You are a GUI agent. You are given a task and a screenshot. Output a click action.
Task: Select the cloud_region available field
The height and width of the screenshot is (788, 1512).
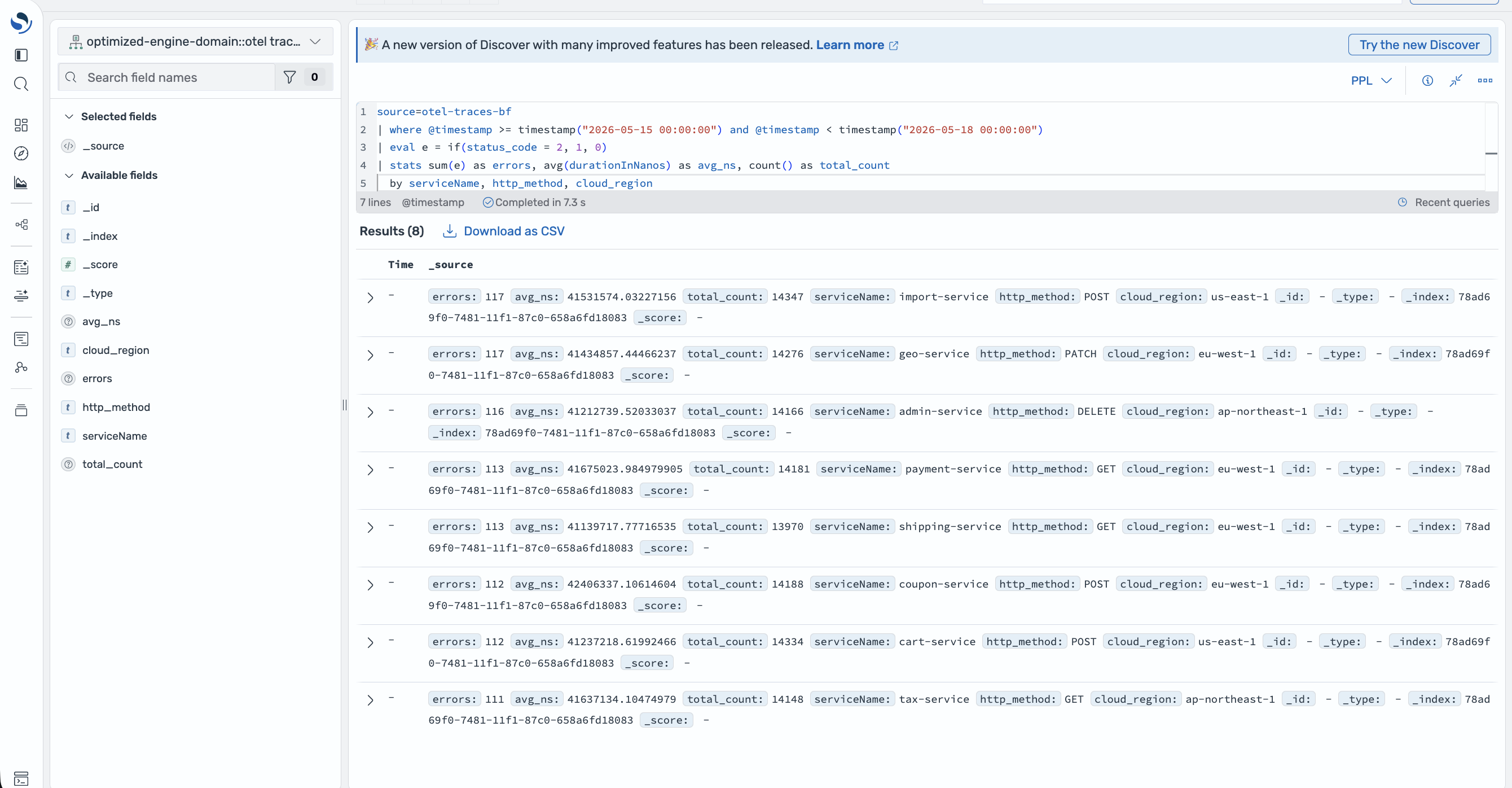[x=116, y=350]
